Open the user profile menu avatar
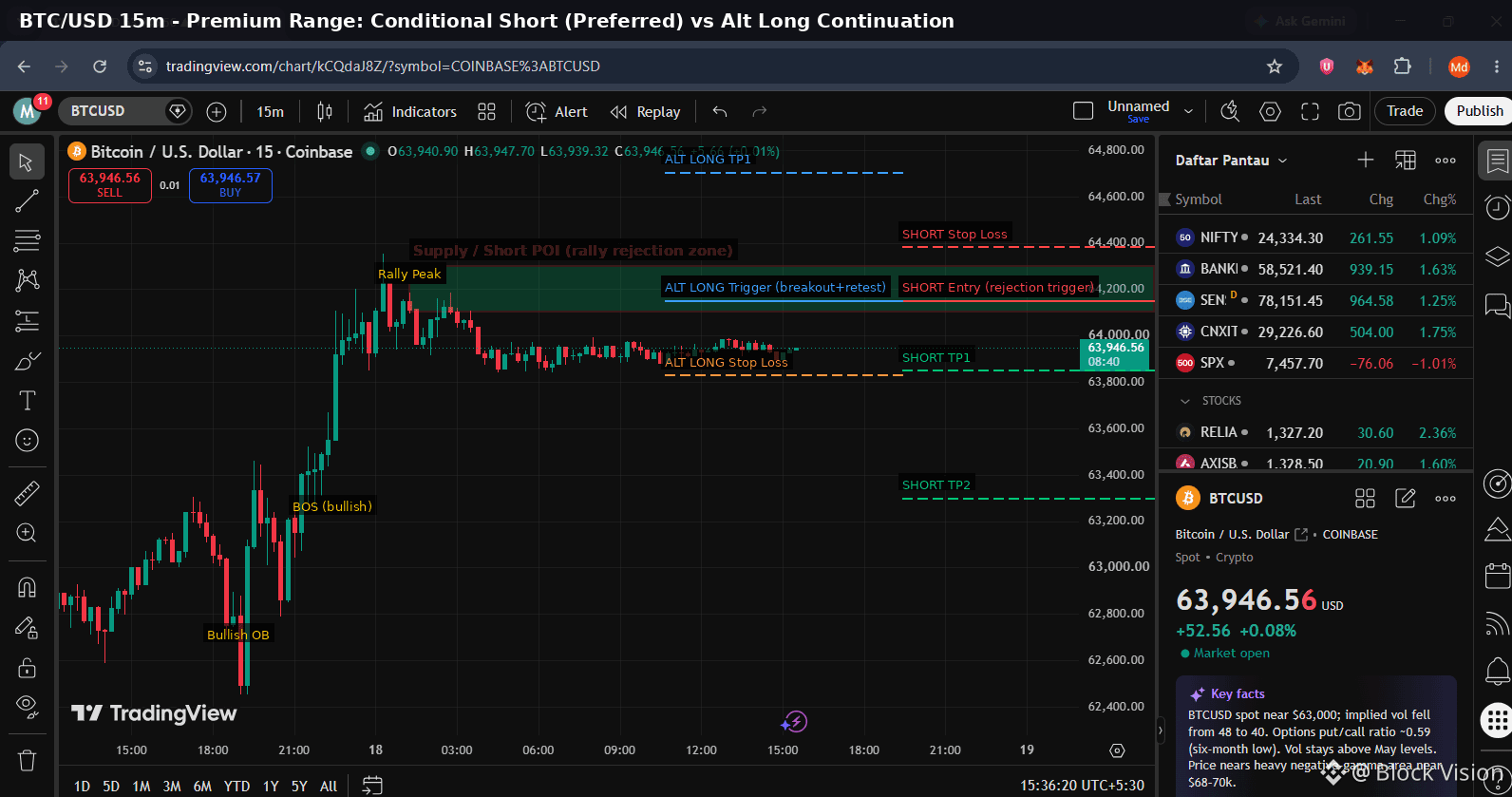The width and height of the screenshot is (1512, 797). coord(28,111)
